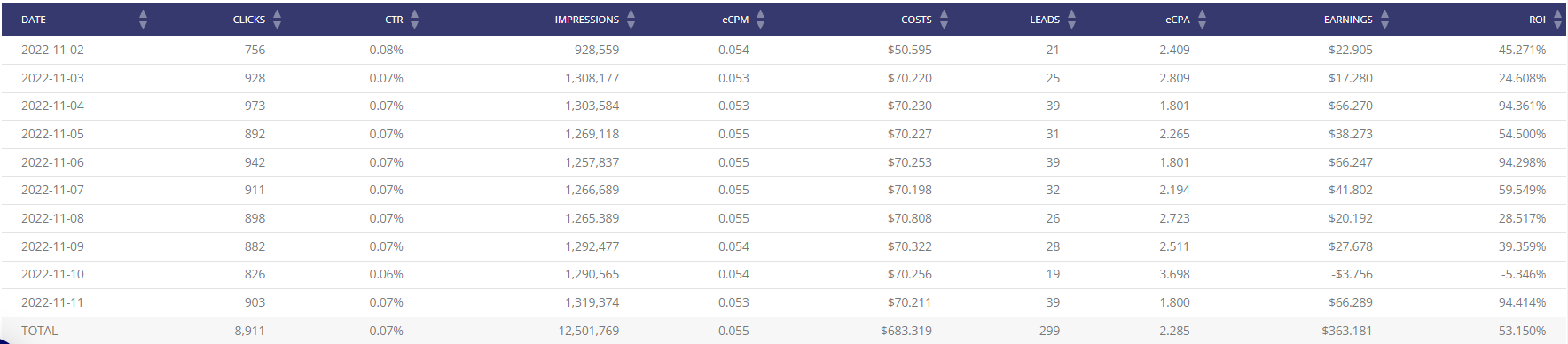The height and width of the screenshot is (344, 1568).
Task: Click COSTS column sort arrows
Action: coord(945,20)
